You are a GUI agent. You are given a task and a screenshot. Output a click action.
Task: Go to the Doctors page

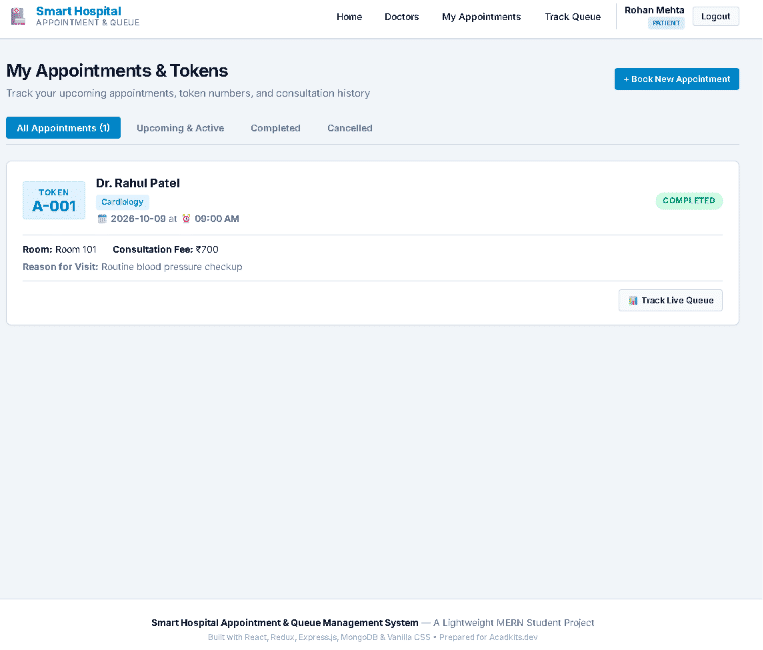click(401, 17)
